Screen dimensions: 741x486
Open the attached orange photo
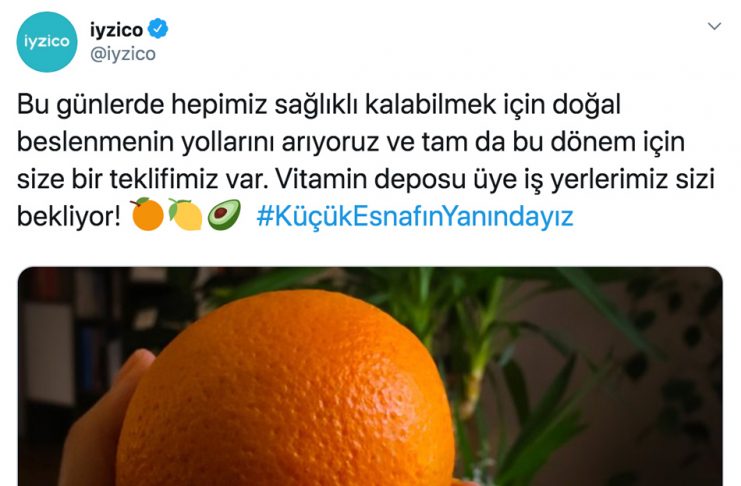tap(370, 376)
